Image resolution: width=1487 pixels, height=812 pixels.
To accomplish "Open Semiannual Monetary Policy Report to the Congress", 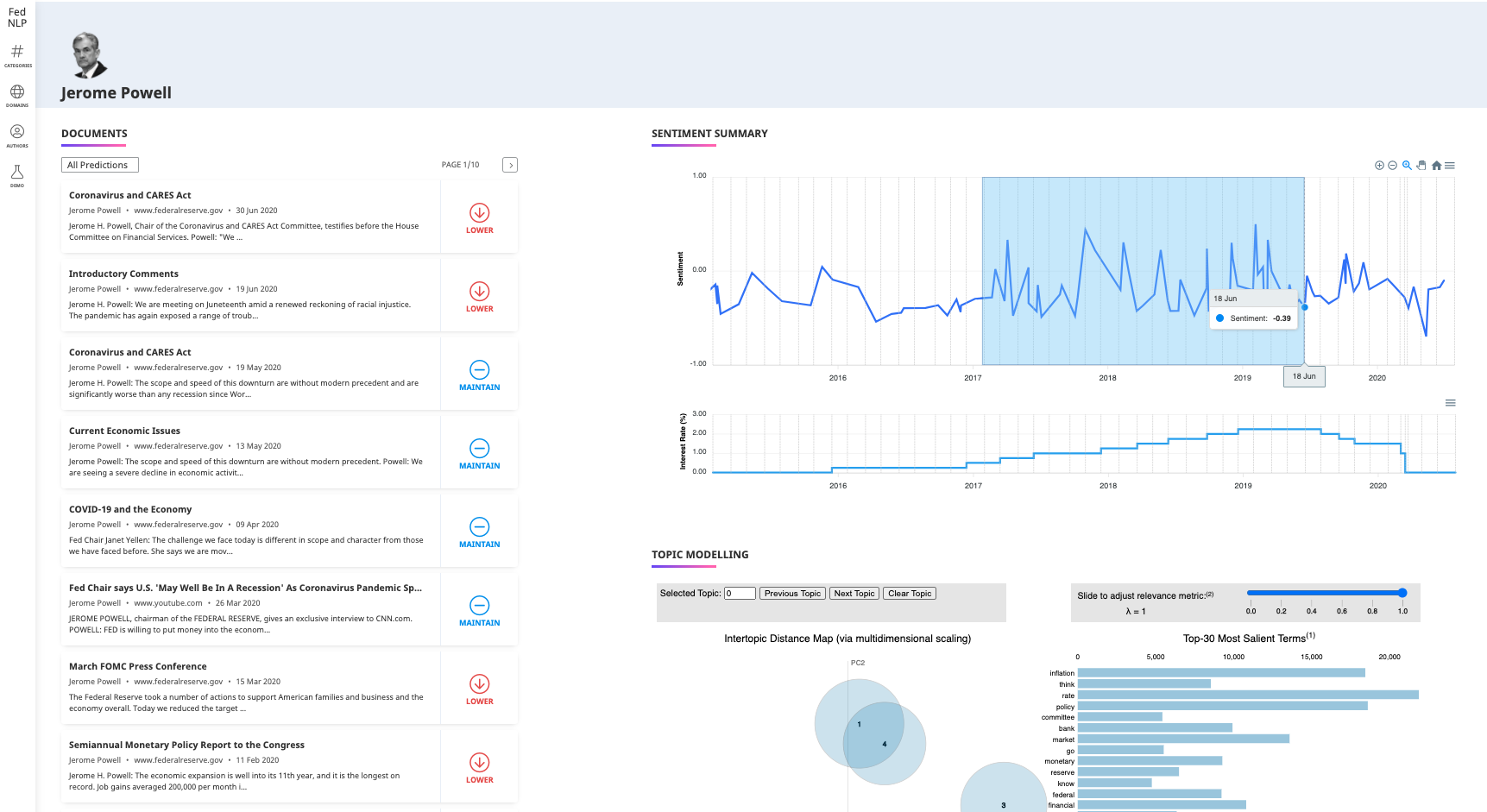I will click(186, 746).
